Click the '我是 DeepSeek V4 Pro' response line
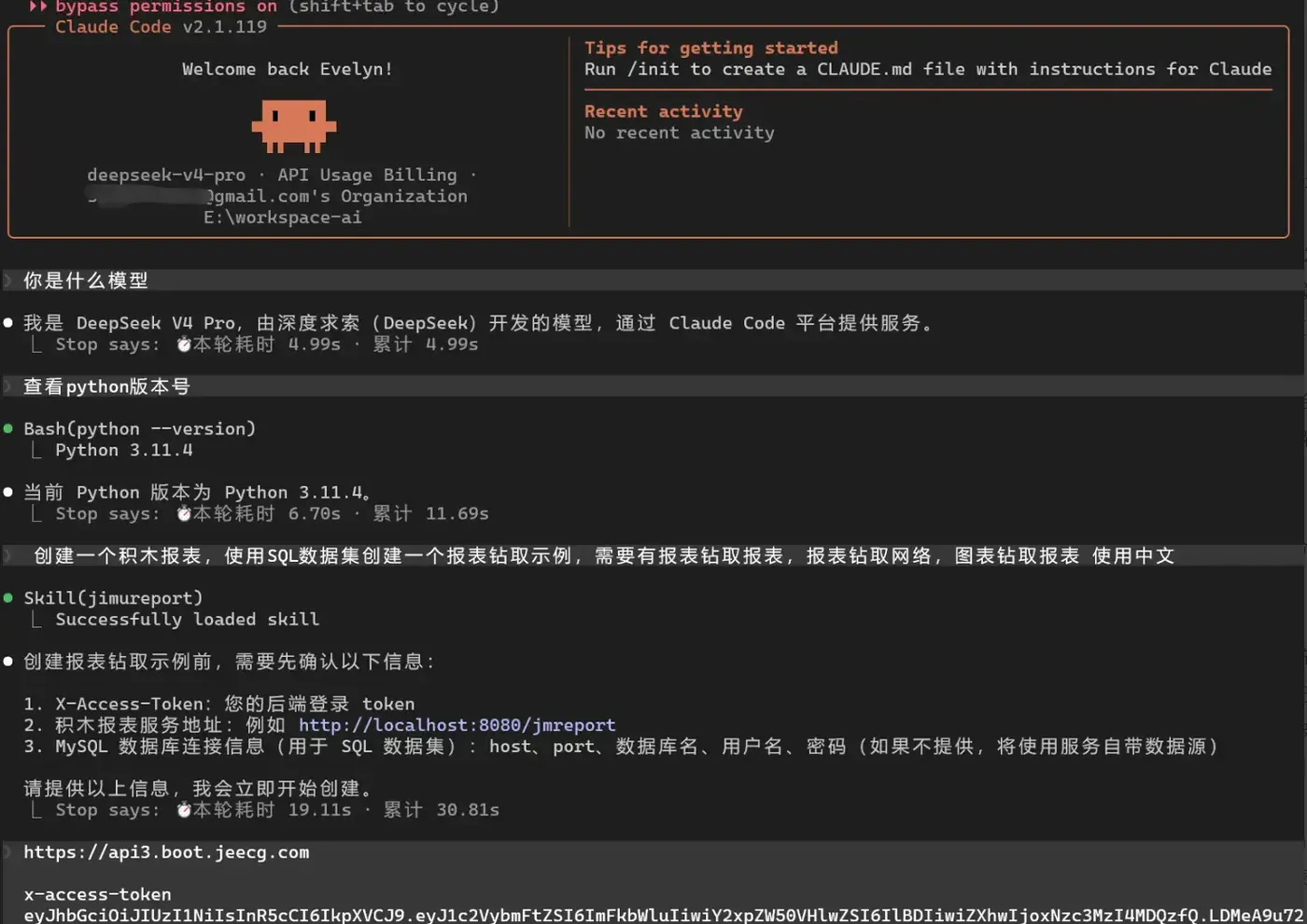 coord(478,323)
